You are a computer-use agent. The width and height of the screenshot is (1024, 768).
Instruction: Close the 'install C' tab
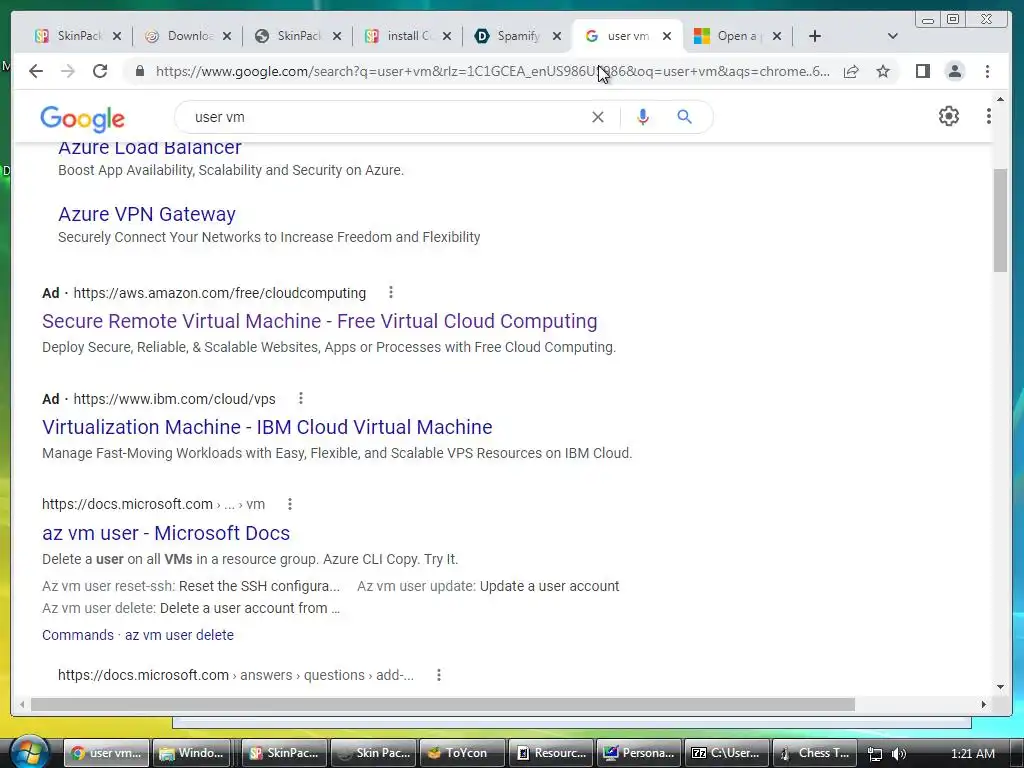(447, 36)
